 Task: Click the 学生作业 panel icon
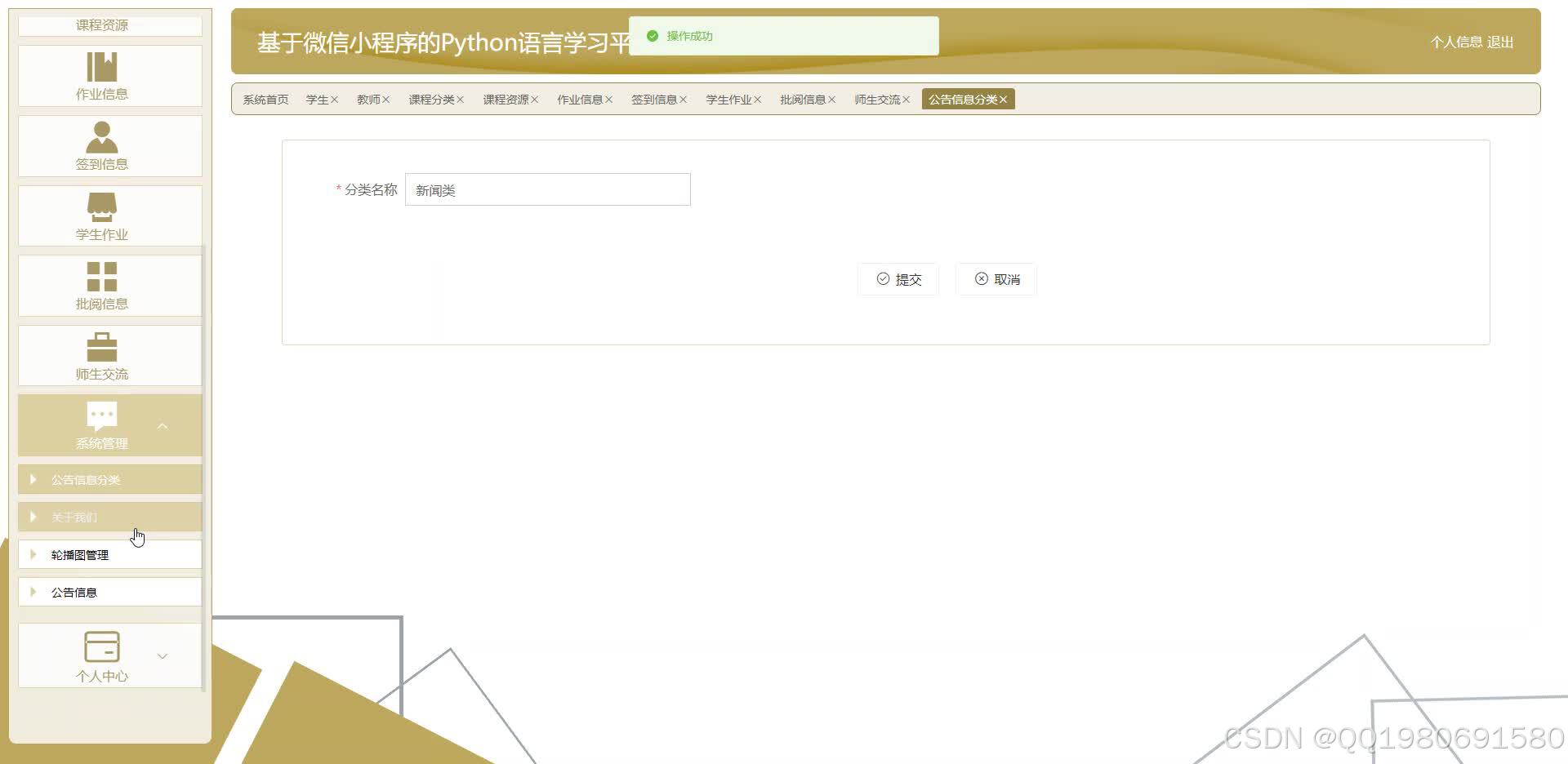point(100,206)
